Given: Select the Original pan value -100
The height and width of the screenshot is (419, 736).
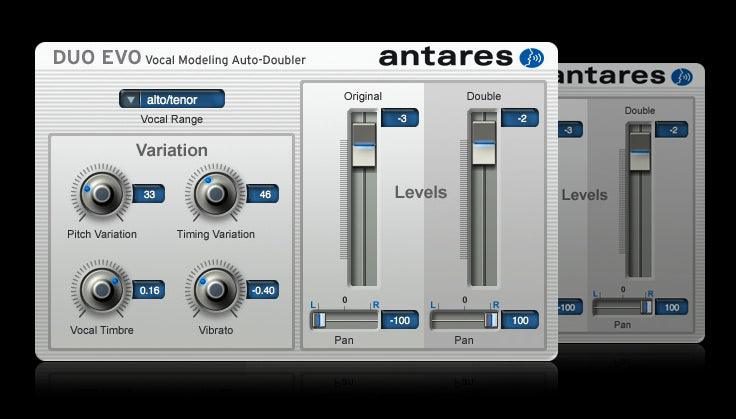Looking at the screenshot, I should [x=400, y=320].
